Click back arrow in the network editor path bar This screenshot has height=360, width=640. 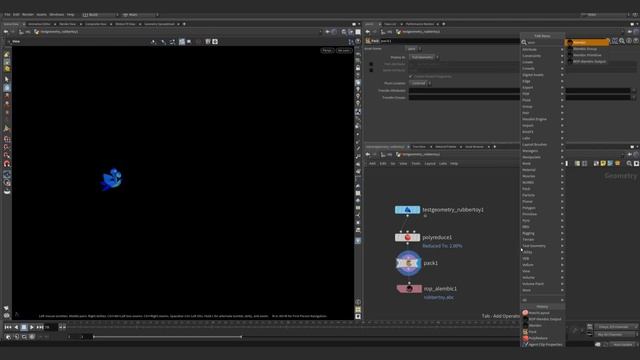click(x=368, y=154)
